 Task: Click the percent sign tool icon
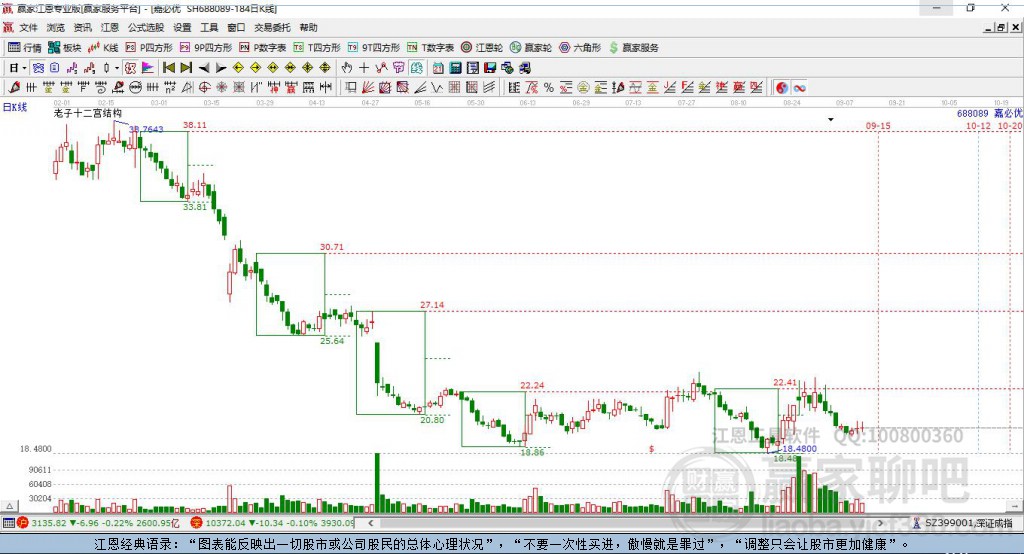point(549,88)
